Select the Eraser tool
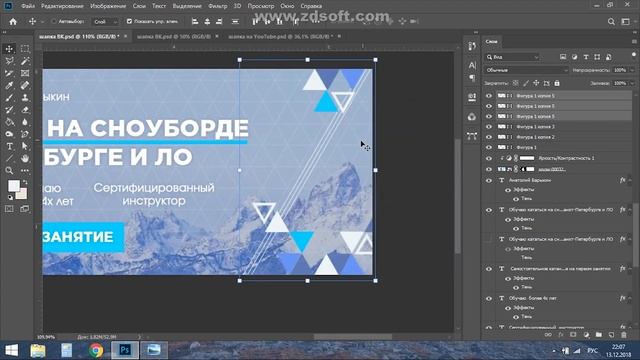The width and height of the screenshot is (640, 360). click(25, 110)
